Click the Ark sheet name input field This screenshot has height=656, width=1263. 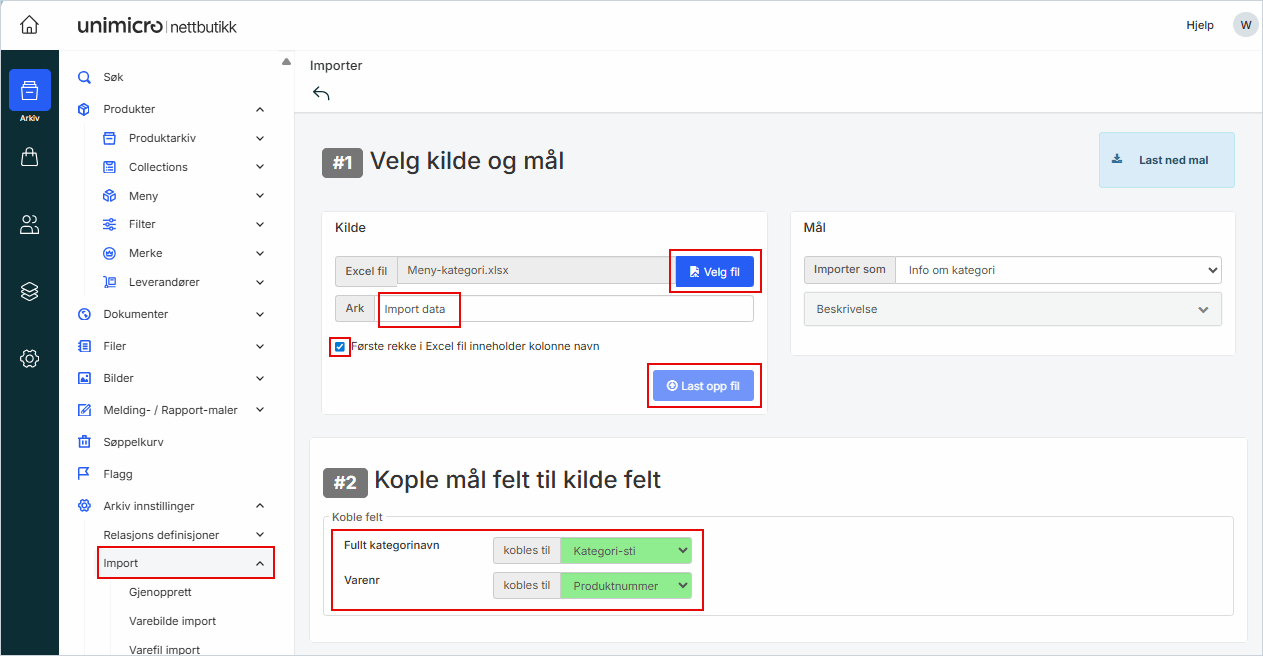[x=564, y=309]
